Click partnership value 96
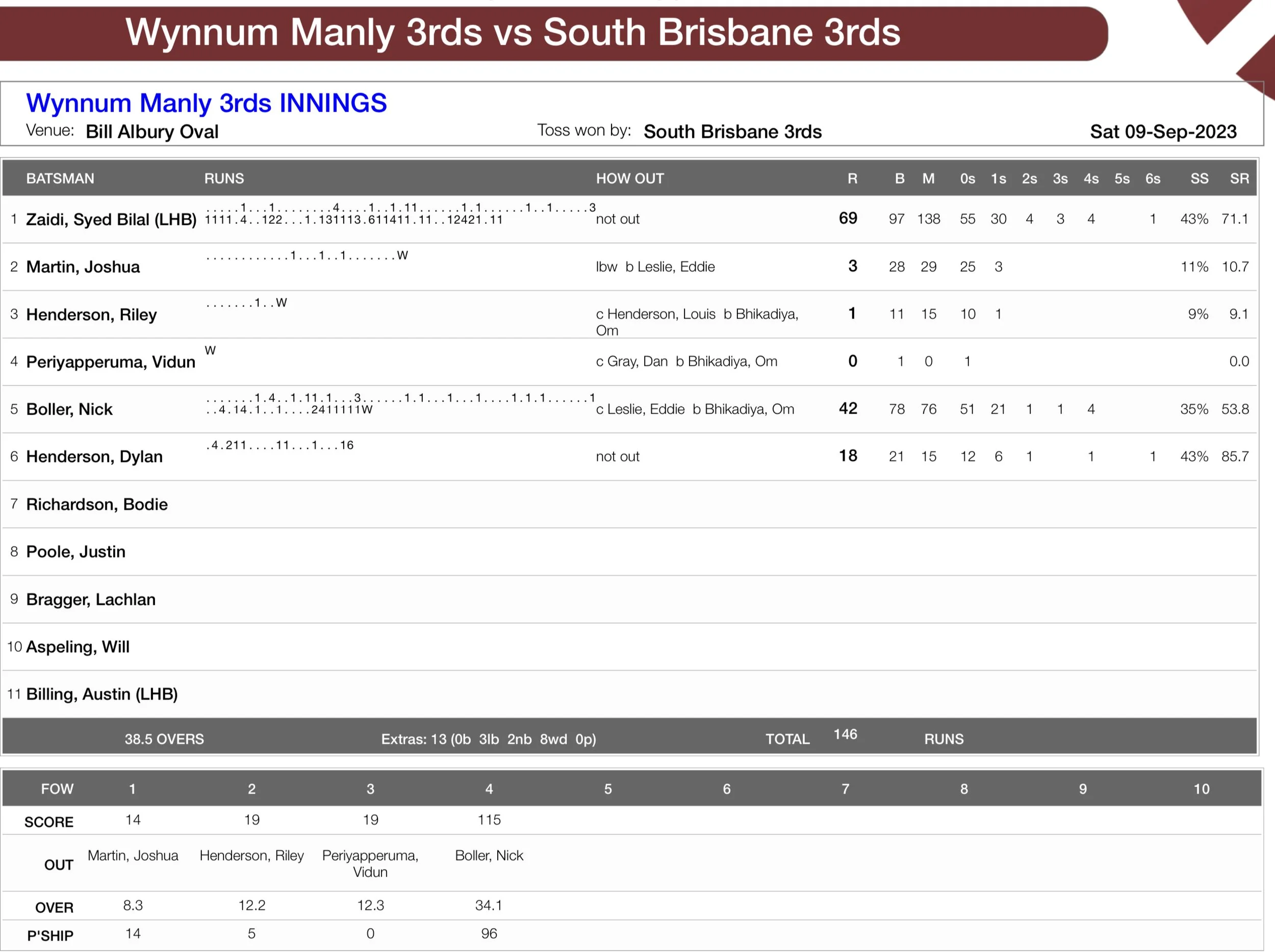This screenshot has height=952, width=1275. click(x=489, y=933)
